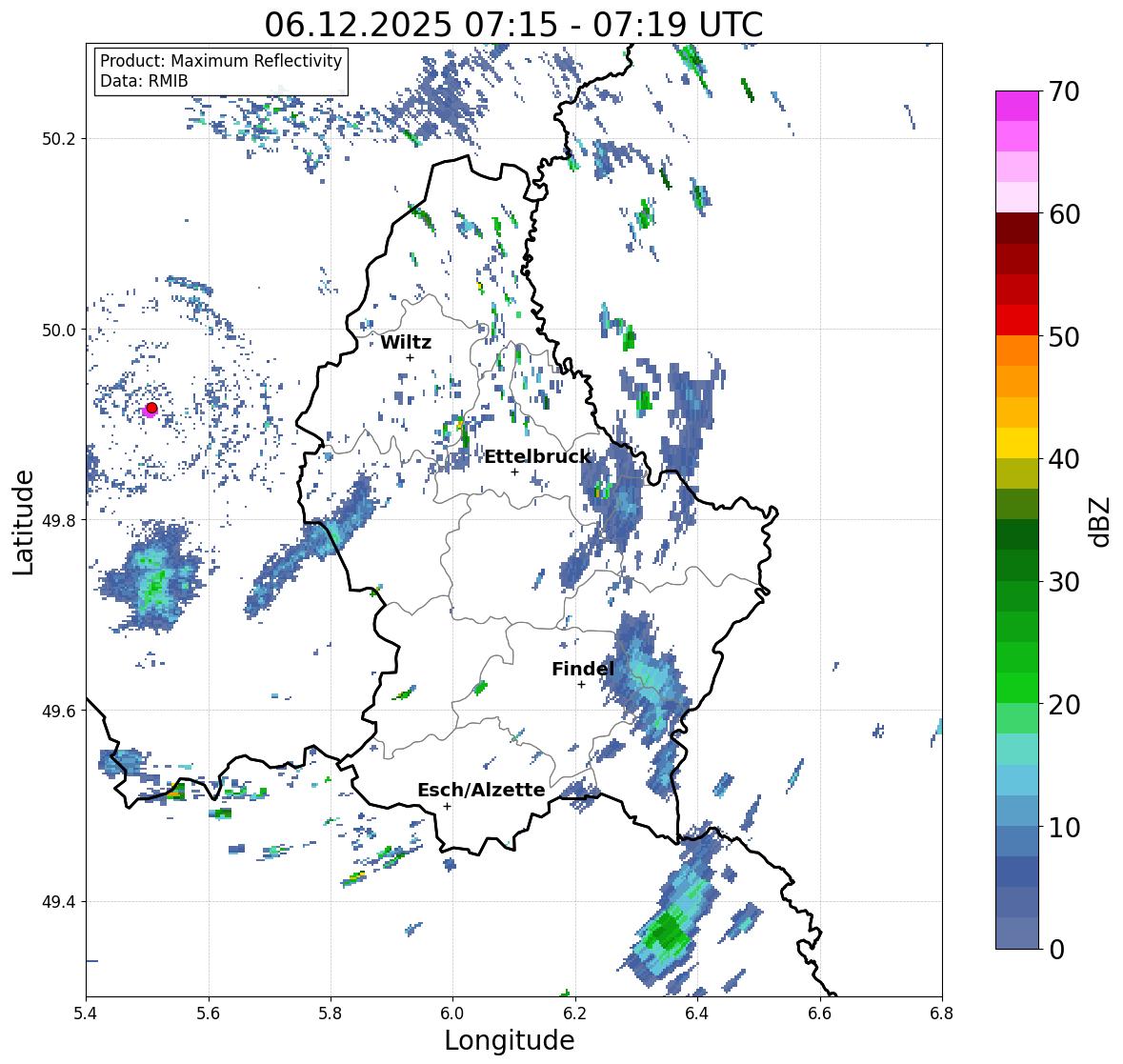Screen dimensions: 1123x1064
Task: Click the Ettelbruck city label
Action: coord(537,457)
